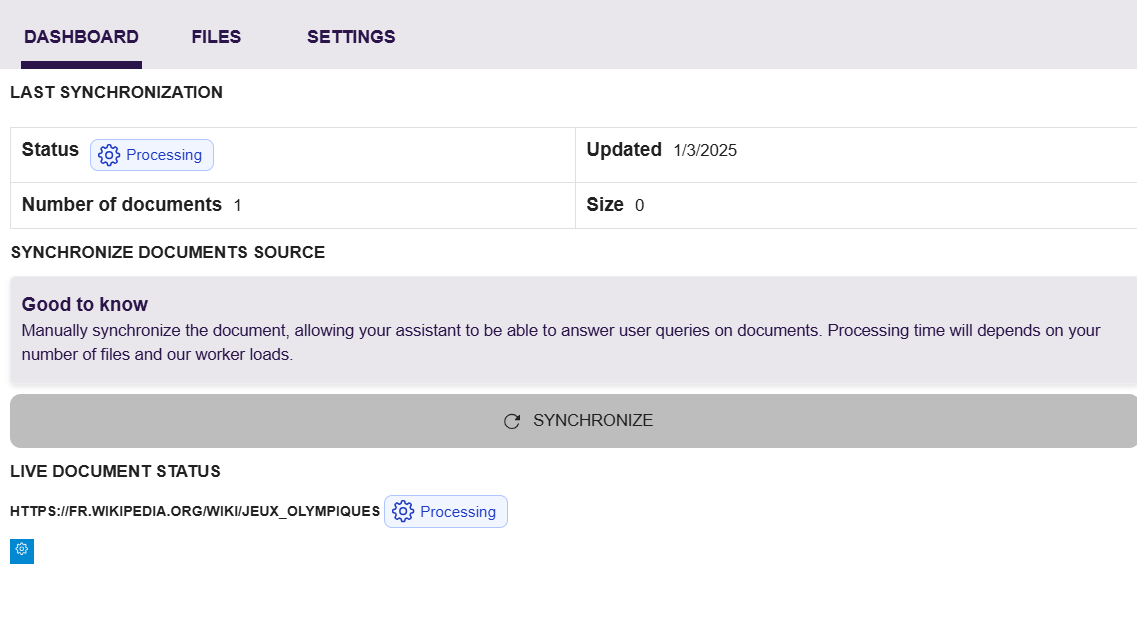
Task: Click the Status label in the table
Action: (50, 149)
